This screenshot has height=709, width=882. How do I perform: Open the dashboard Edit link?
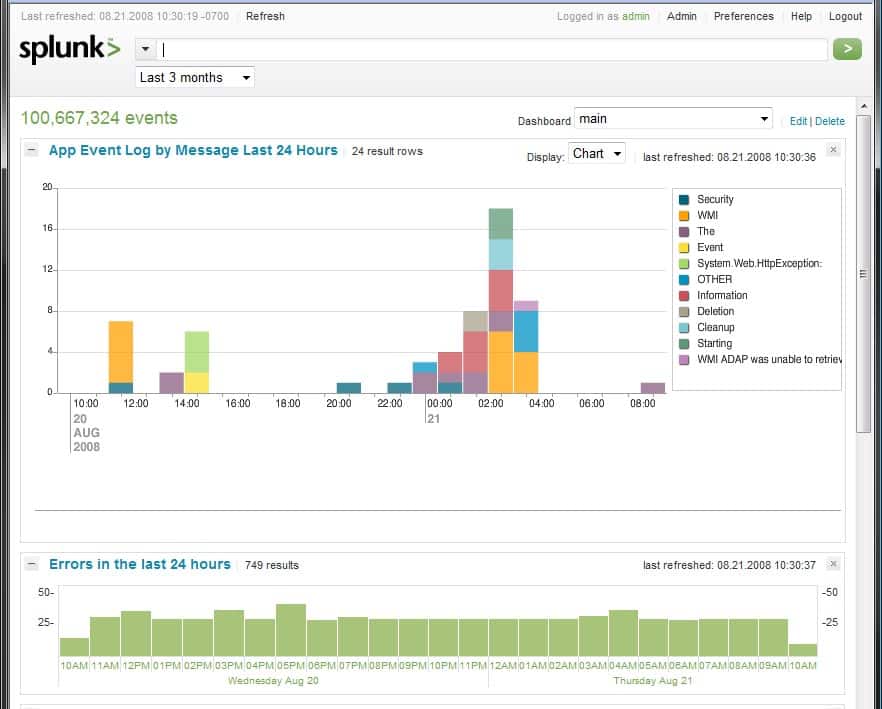click(799, 120)
